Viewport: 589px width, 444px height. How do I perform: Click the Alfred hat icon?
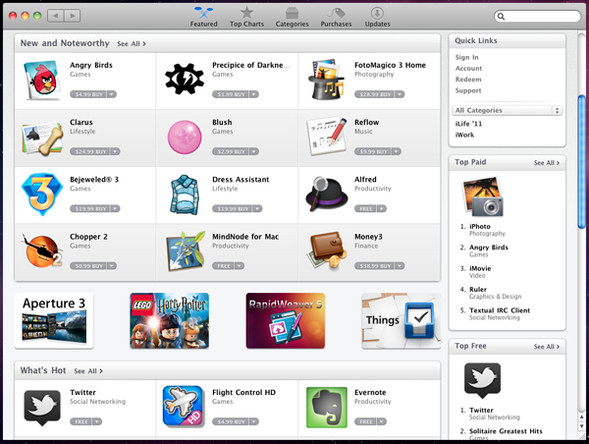tap(326, 194)
